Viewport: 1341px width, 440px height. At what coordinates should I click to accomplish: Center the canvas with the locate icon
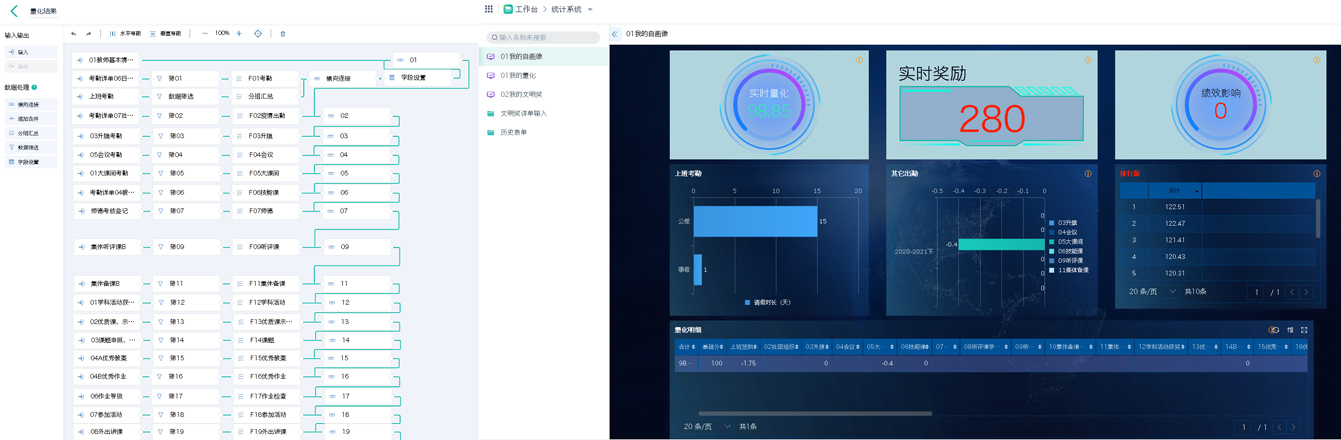click(x=258, y=34)
